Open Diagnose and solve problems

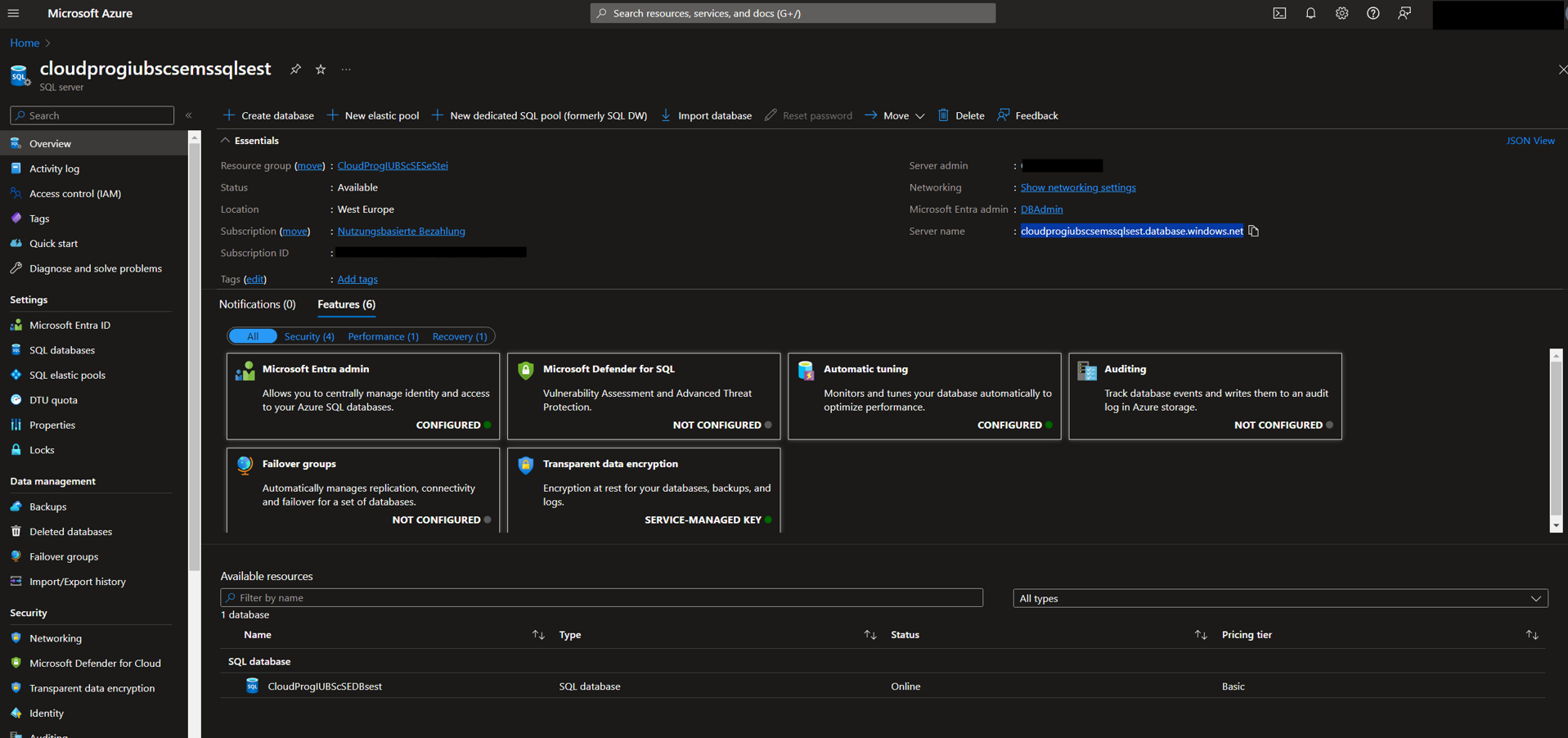pos(95,268)
